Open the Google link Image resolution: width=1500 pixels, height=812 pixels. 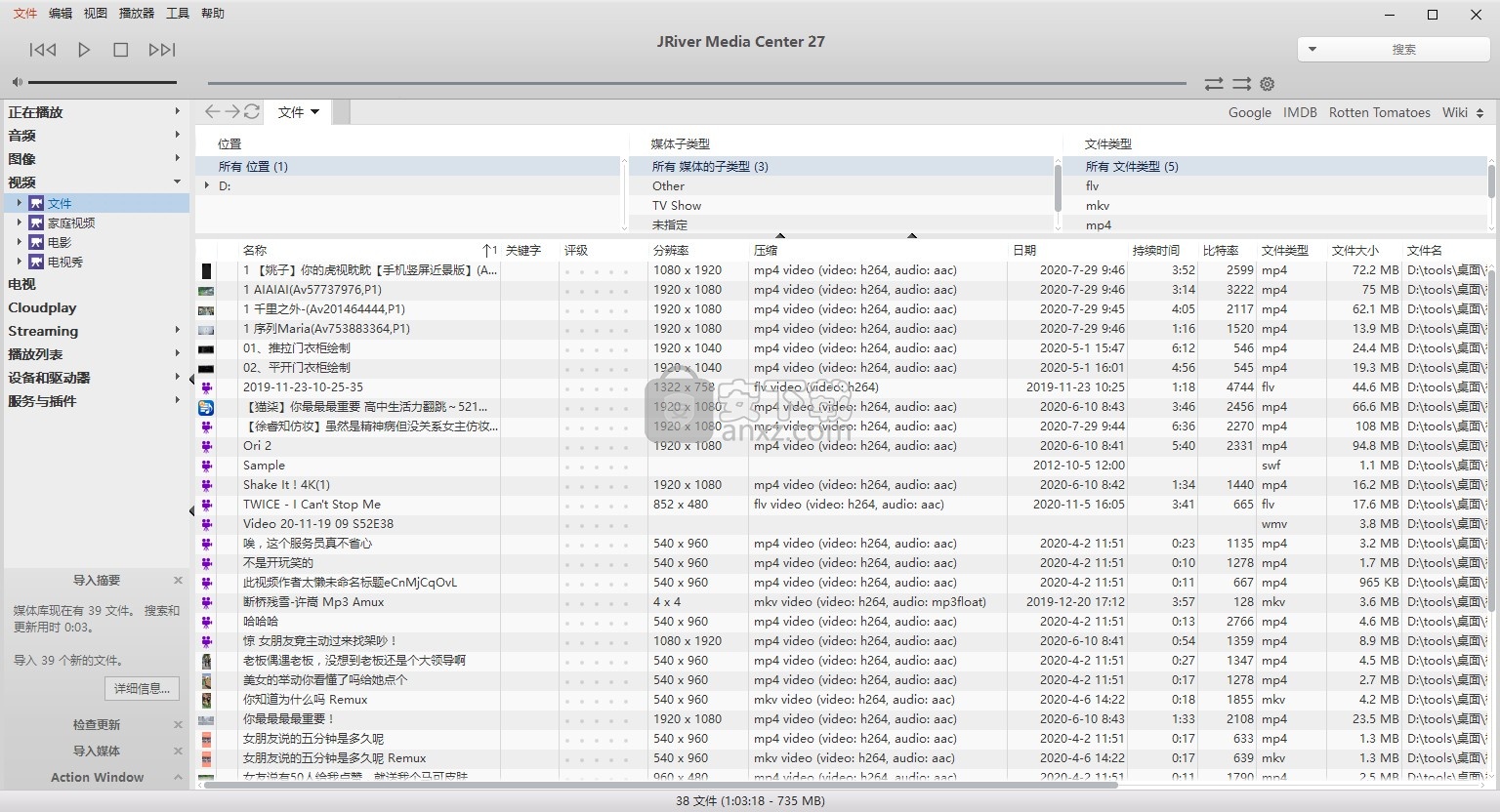[x=1250, y=112]
